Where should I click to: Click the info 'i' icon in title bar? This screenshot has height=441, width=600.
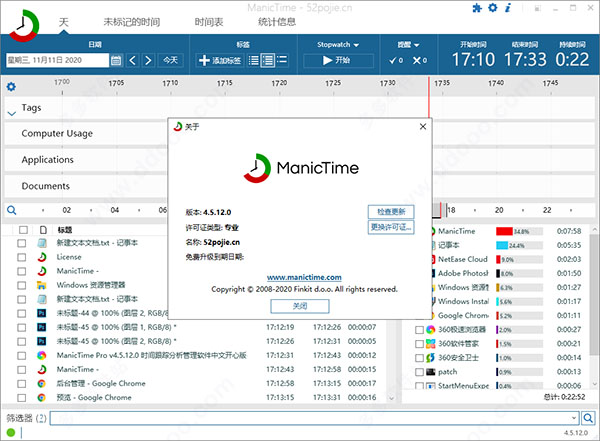[x=508, y=8]
